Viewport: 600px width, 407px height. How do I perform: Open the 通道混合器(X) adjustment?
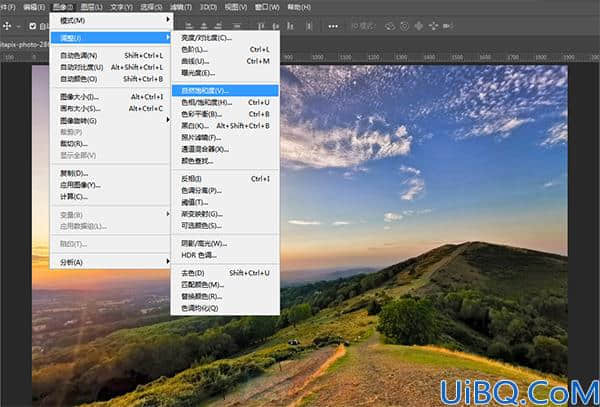point(225,149)
